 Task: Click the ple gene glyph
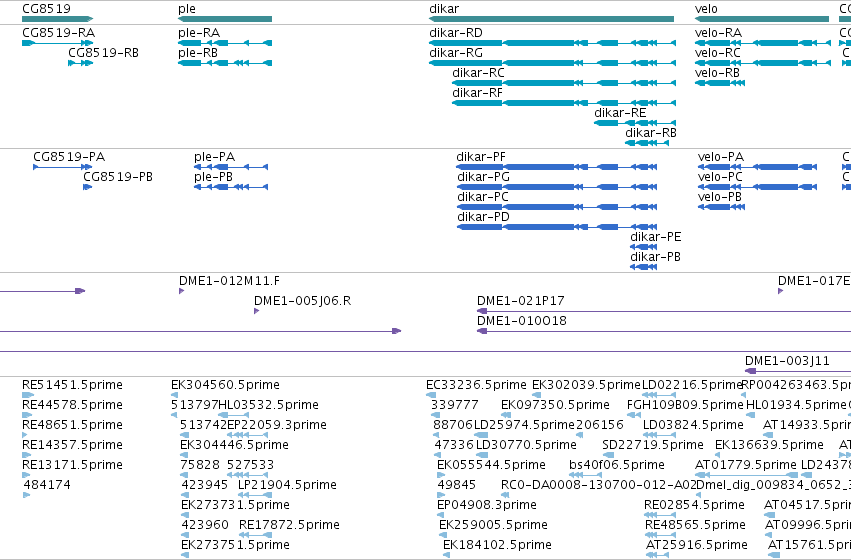pyautogui.click(x=225, y=19)
